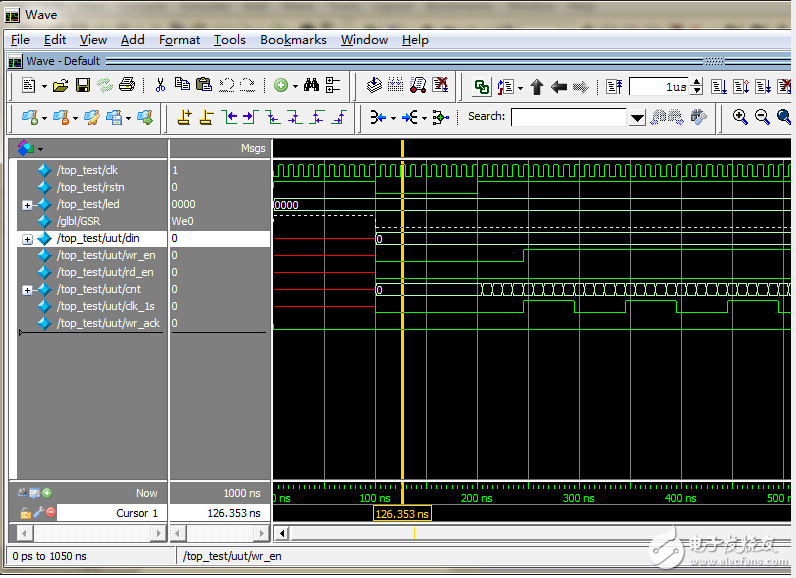The width and height of the screenshot is (796, 578).
Task: Toggle the lock on Cursor 1
Action: pos(26,513)
